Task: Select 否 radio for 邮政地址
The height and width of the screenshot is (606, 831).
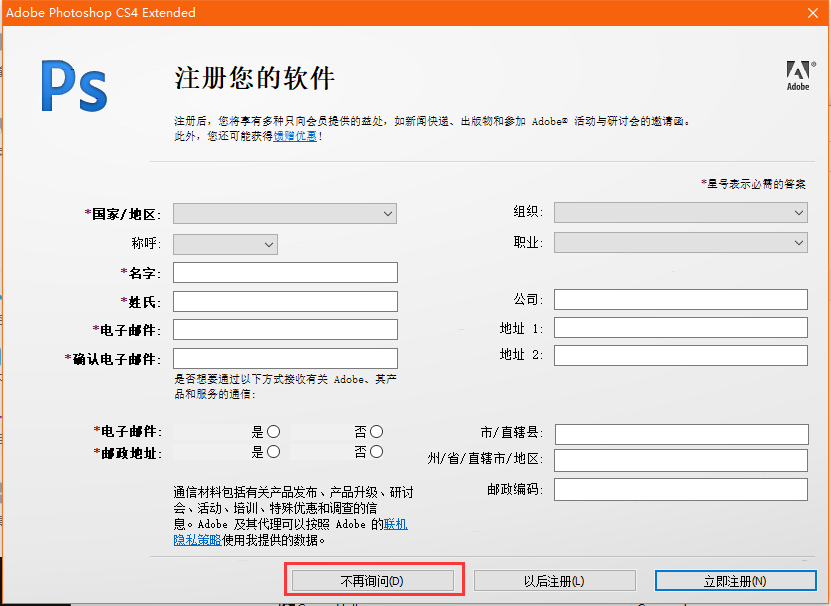Action: click(376, 452)
